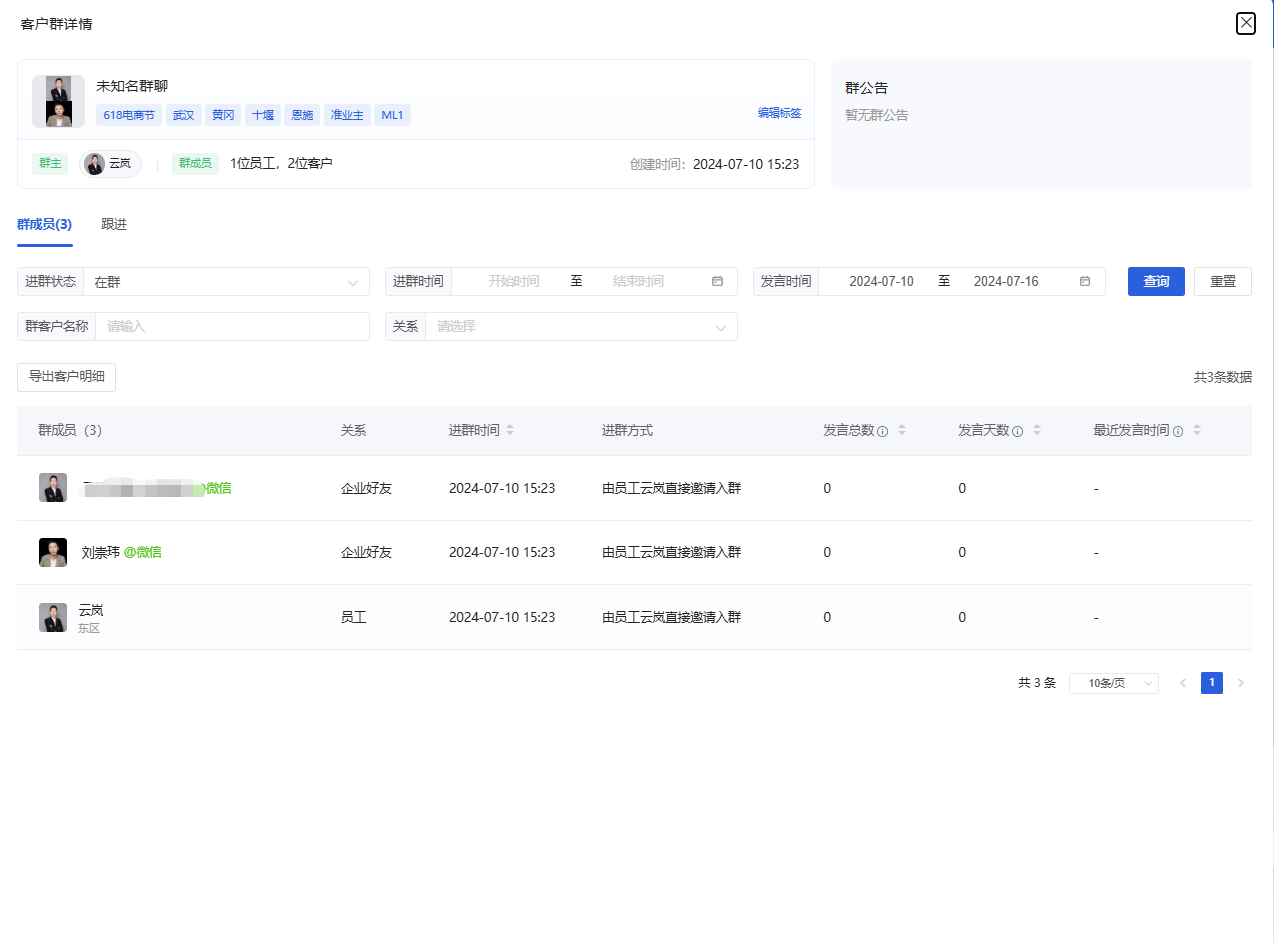Screen dimensions: 1274x944
Task: Open the 编辑标签 link
Action: pyautogui.click(x=779, y=113)
